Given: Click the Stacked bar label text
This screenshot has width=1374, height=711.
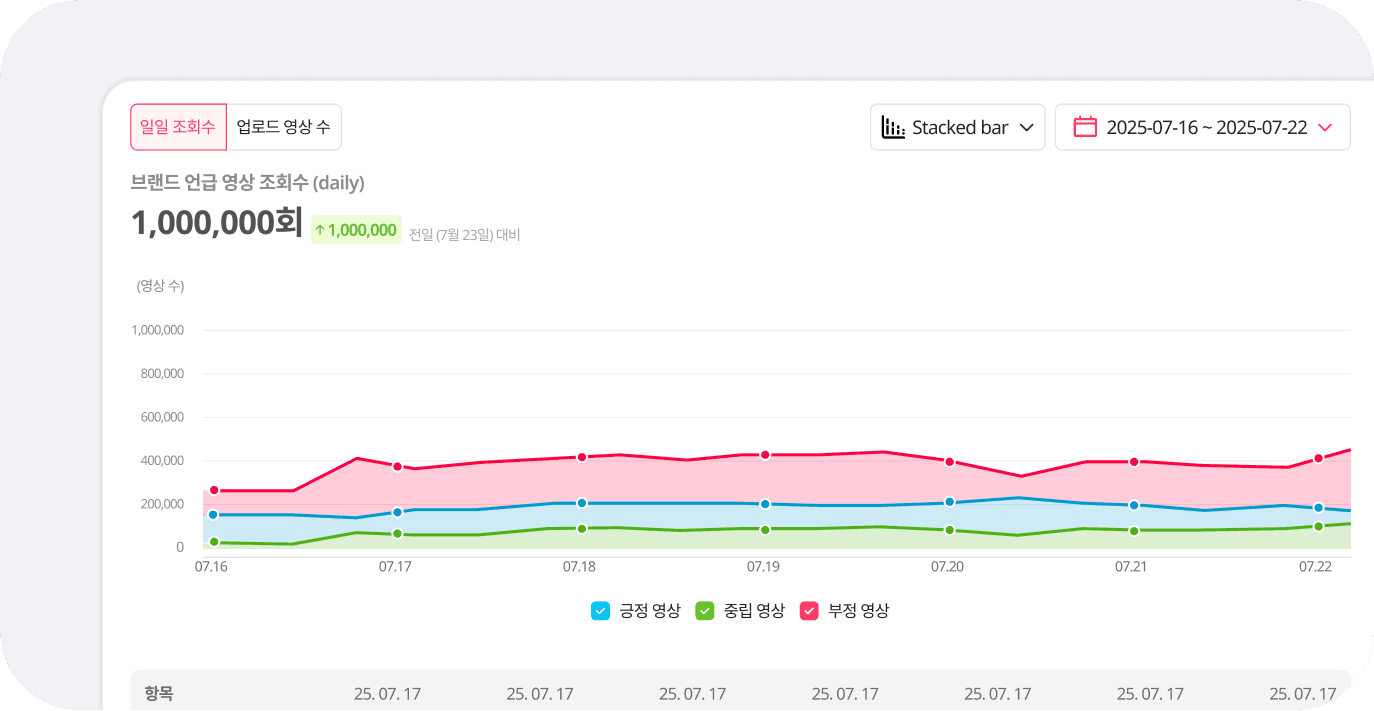Looking at the screenshot, I should 960,127.
